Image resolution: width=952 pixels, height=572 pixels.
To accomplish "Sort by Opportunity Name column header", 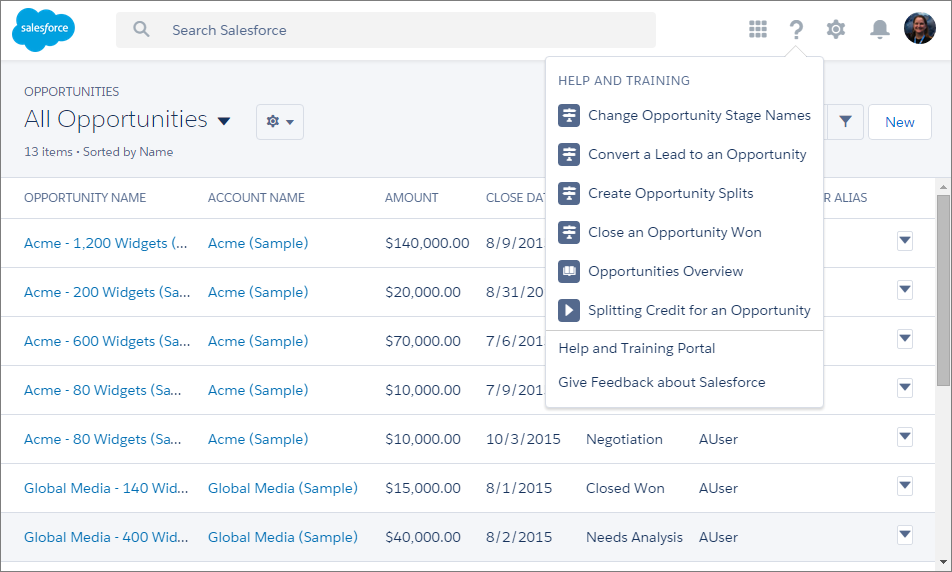I will click(85, 197).
